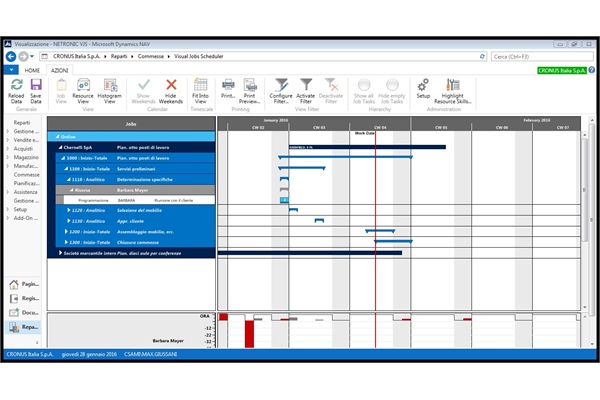Expand the 1200 : Inizio-Totale row
The height and width of the screenshot is (400, 600).
pyautogui.click(x=66, y=232)
